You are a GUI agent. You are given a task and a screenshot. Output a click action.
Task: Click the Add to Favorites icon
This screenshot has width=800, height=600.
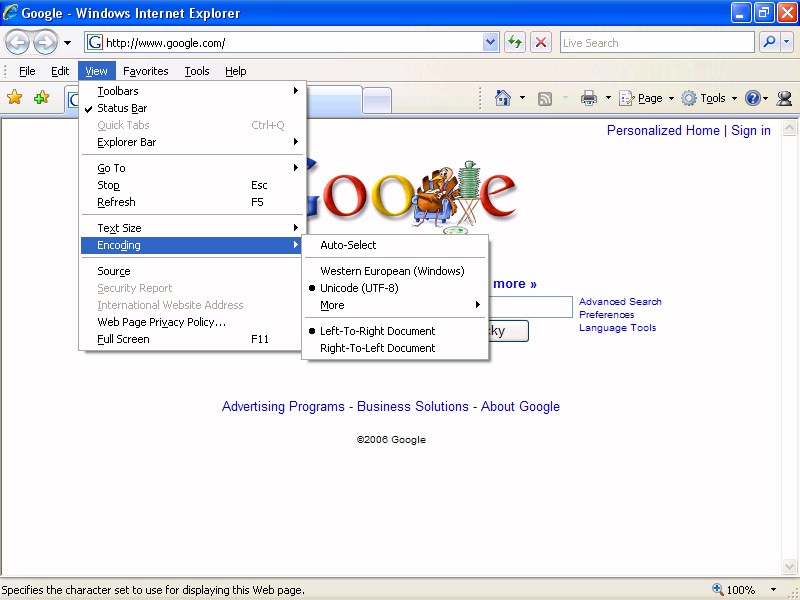point(41,98)
